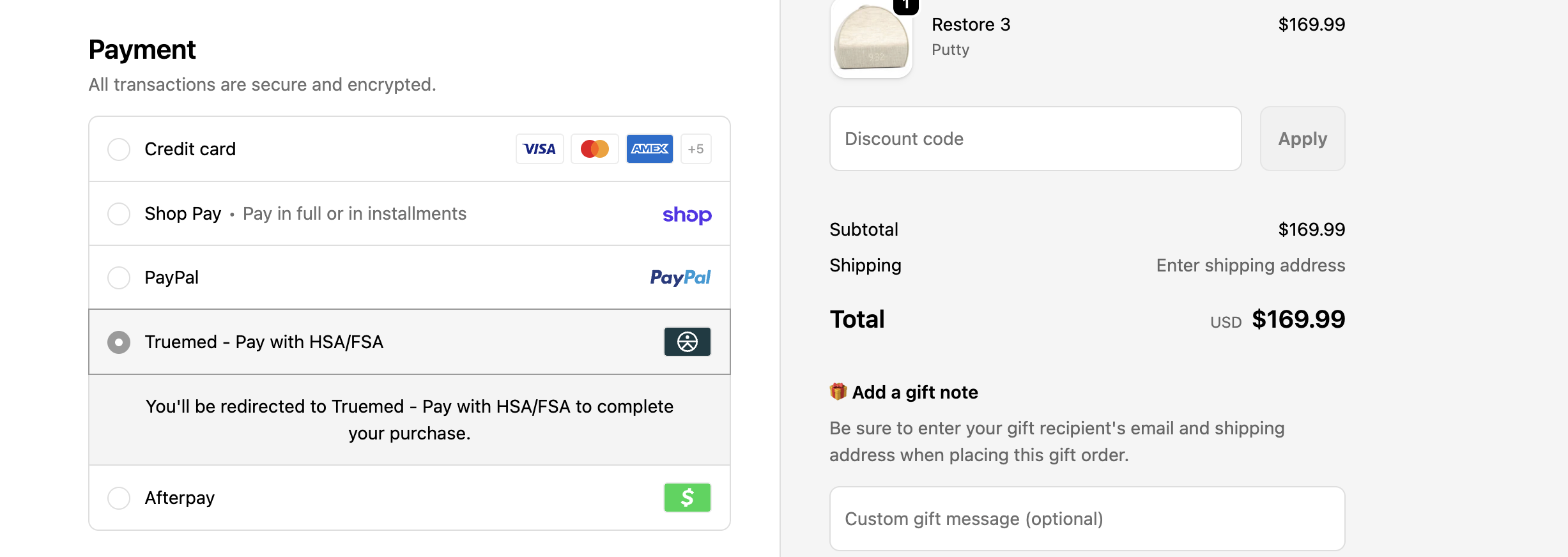The image size is (1568, 557).
Task: Click the Visa card icon
Action: [x=539, y=149]
